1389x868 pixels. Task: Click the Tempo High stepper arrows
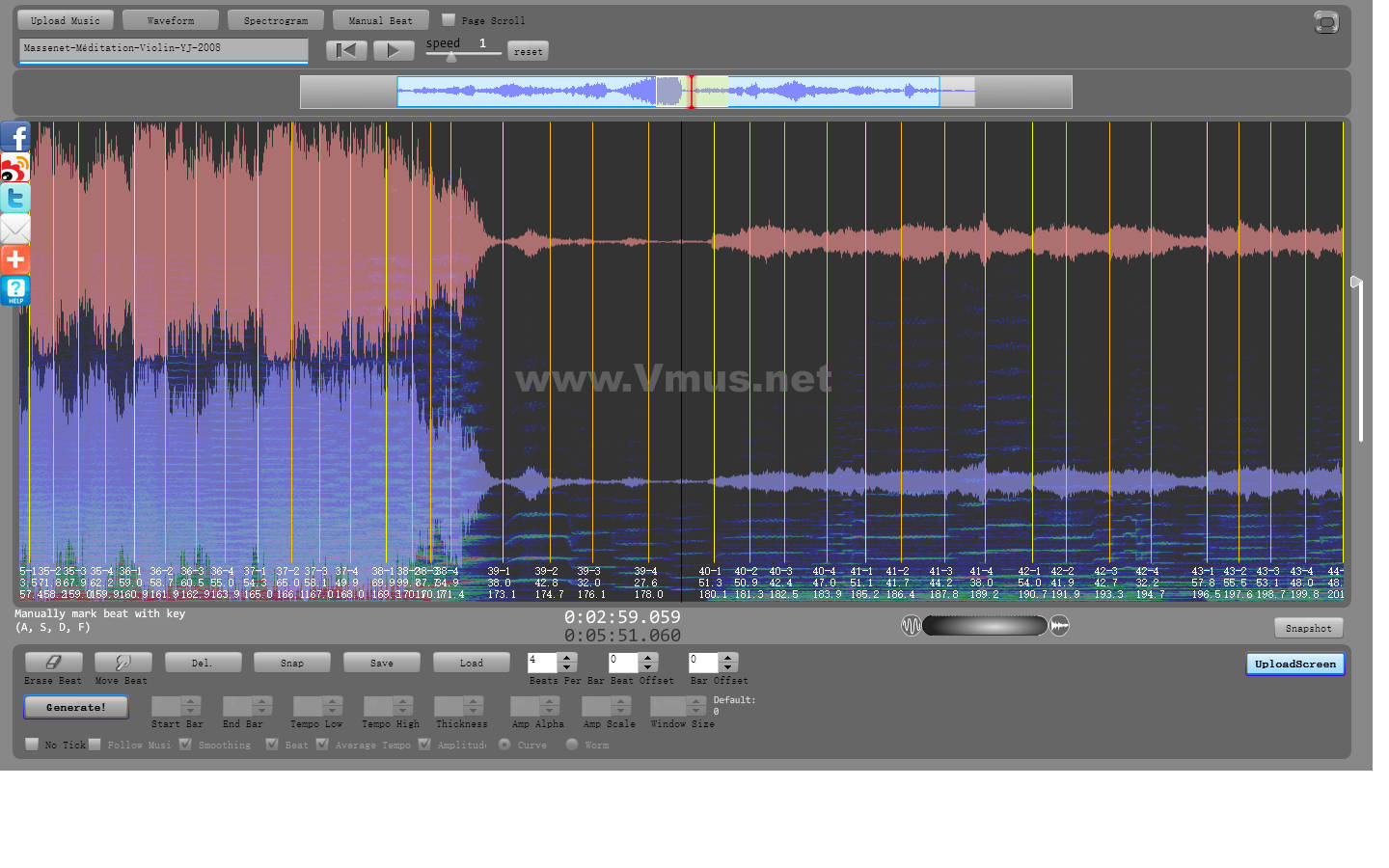point(403,706)
